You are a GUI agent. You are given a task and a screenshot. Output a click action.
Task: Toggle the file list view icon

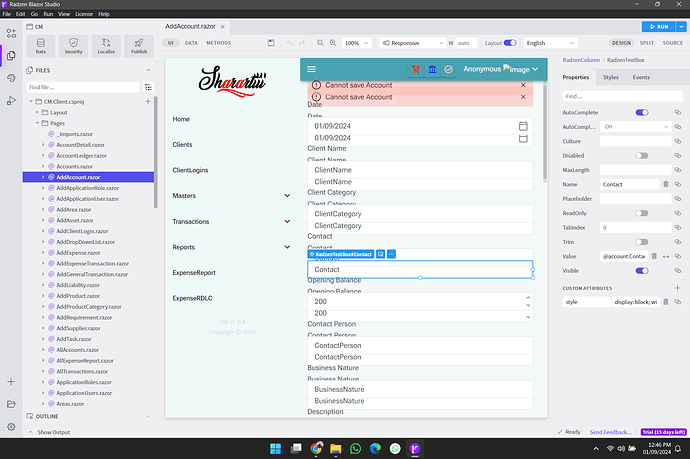pos(148,87)
